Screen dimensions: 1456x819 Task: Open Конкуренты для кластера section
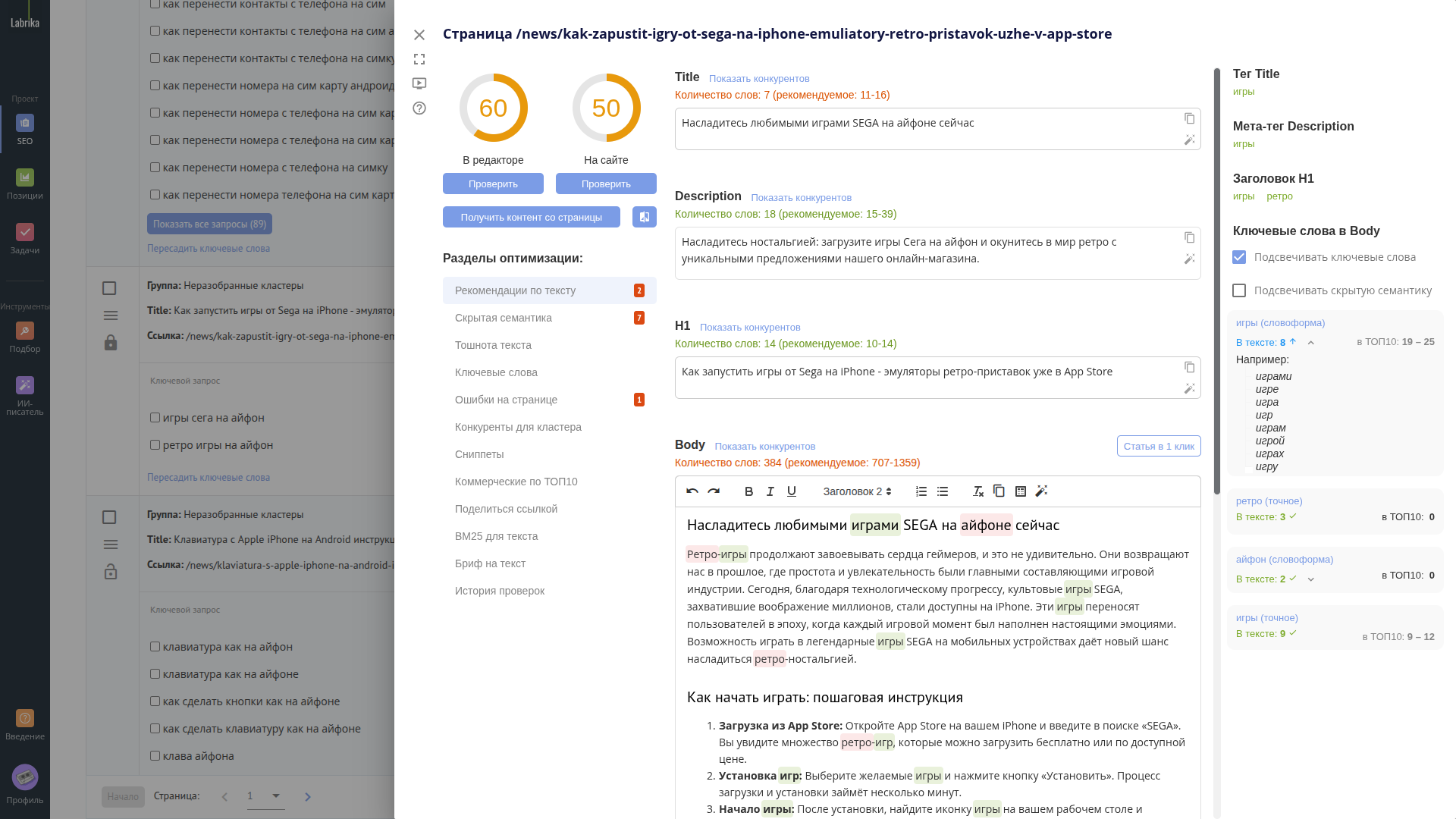(x=550, y=427)
